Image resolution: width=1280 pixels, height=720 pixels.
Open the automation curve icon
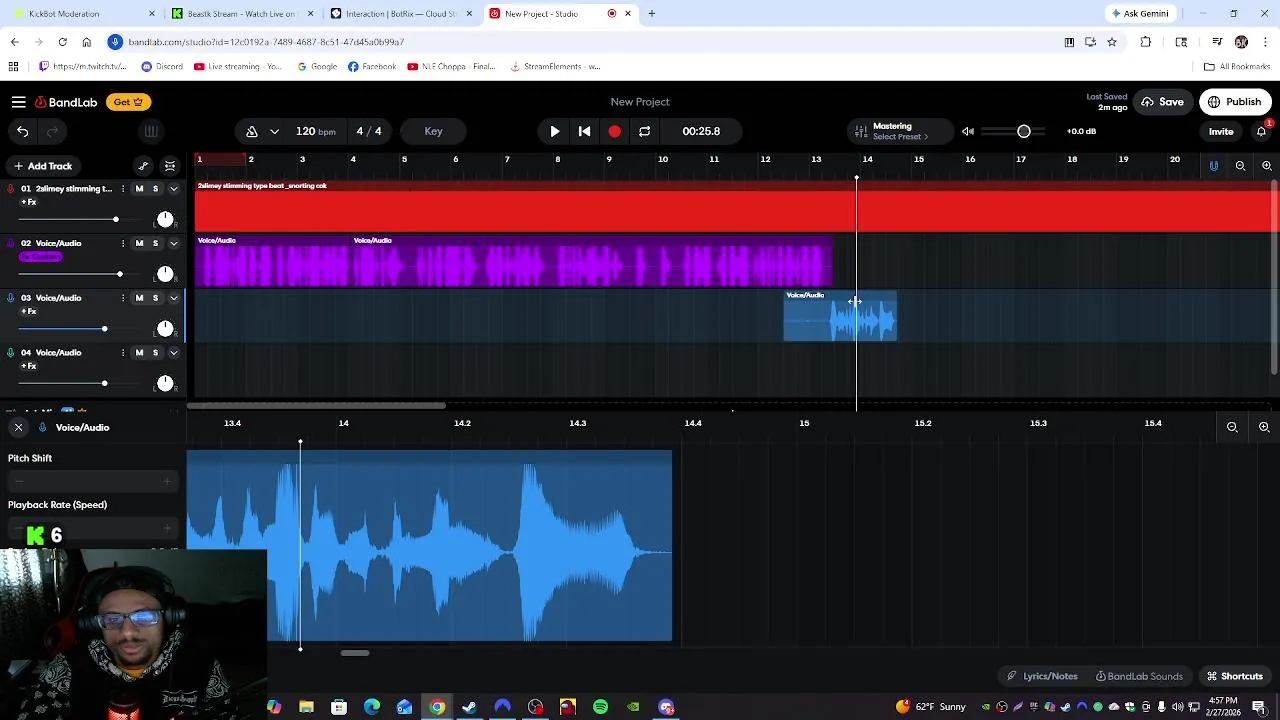tap(143, 166)
